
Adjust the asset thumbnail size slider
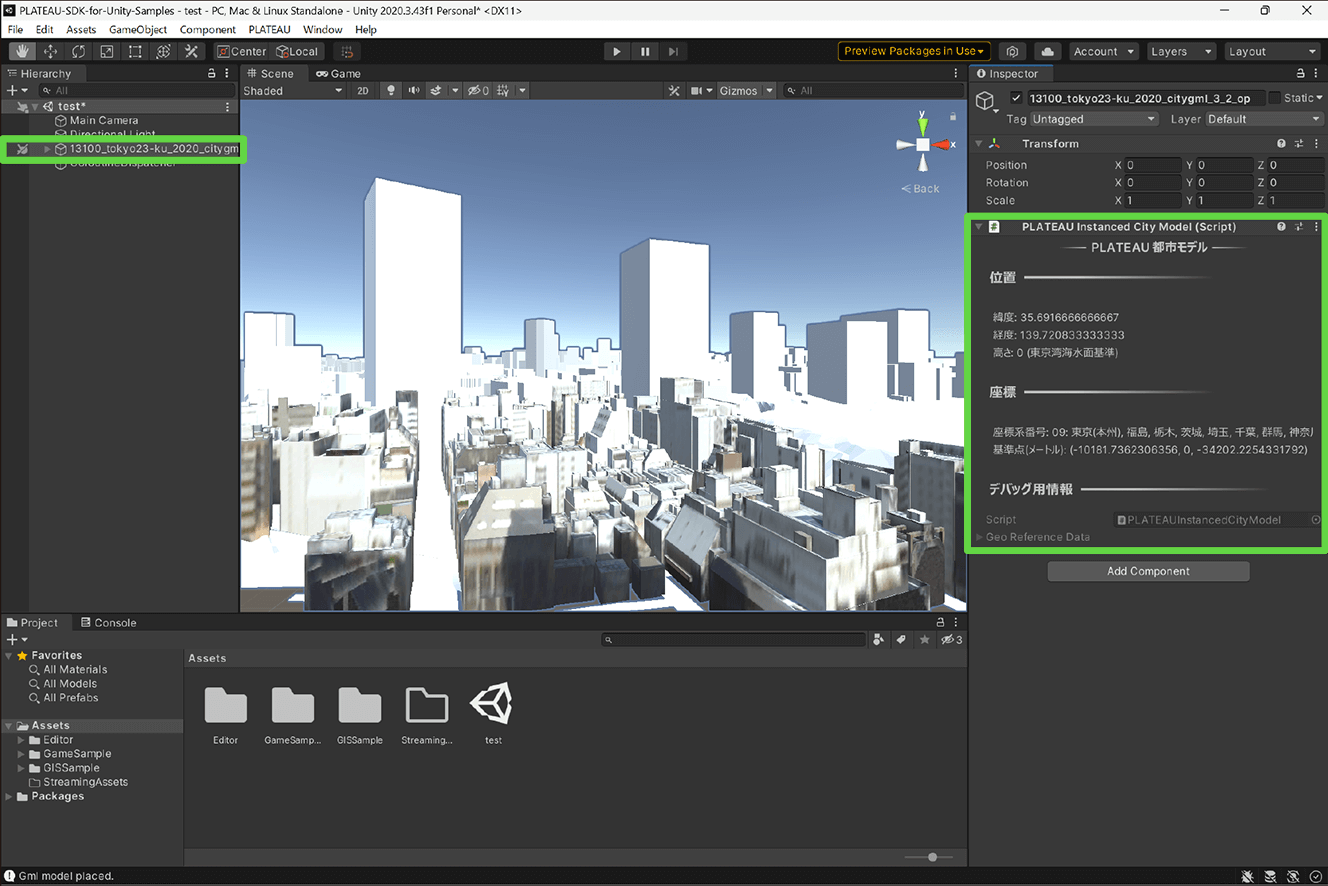coord(930,857)
